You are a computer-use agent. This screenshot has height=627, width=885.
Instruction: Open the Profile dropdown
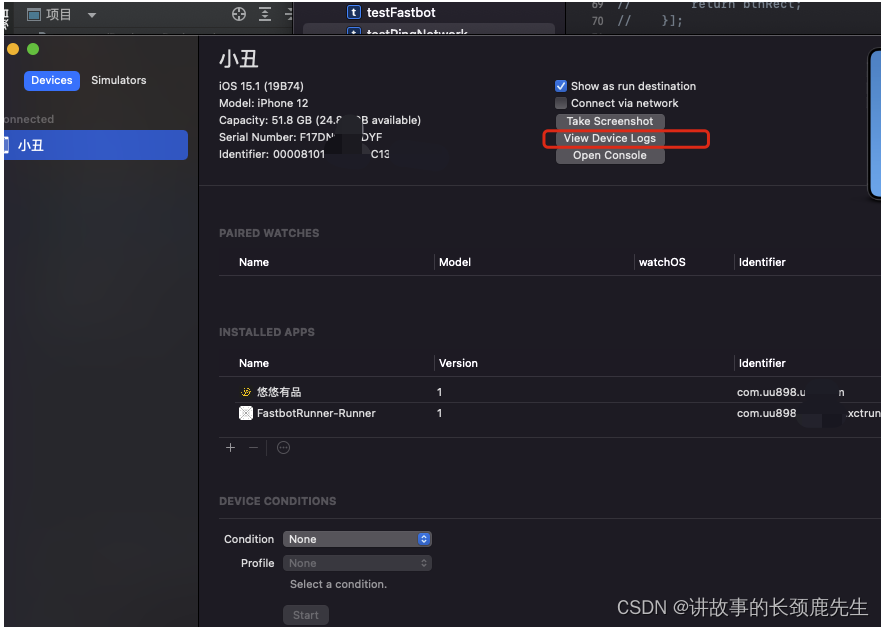[x=357, y=563]
